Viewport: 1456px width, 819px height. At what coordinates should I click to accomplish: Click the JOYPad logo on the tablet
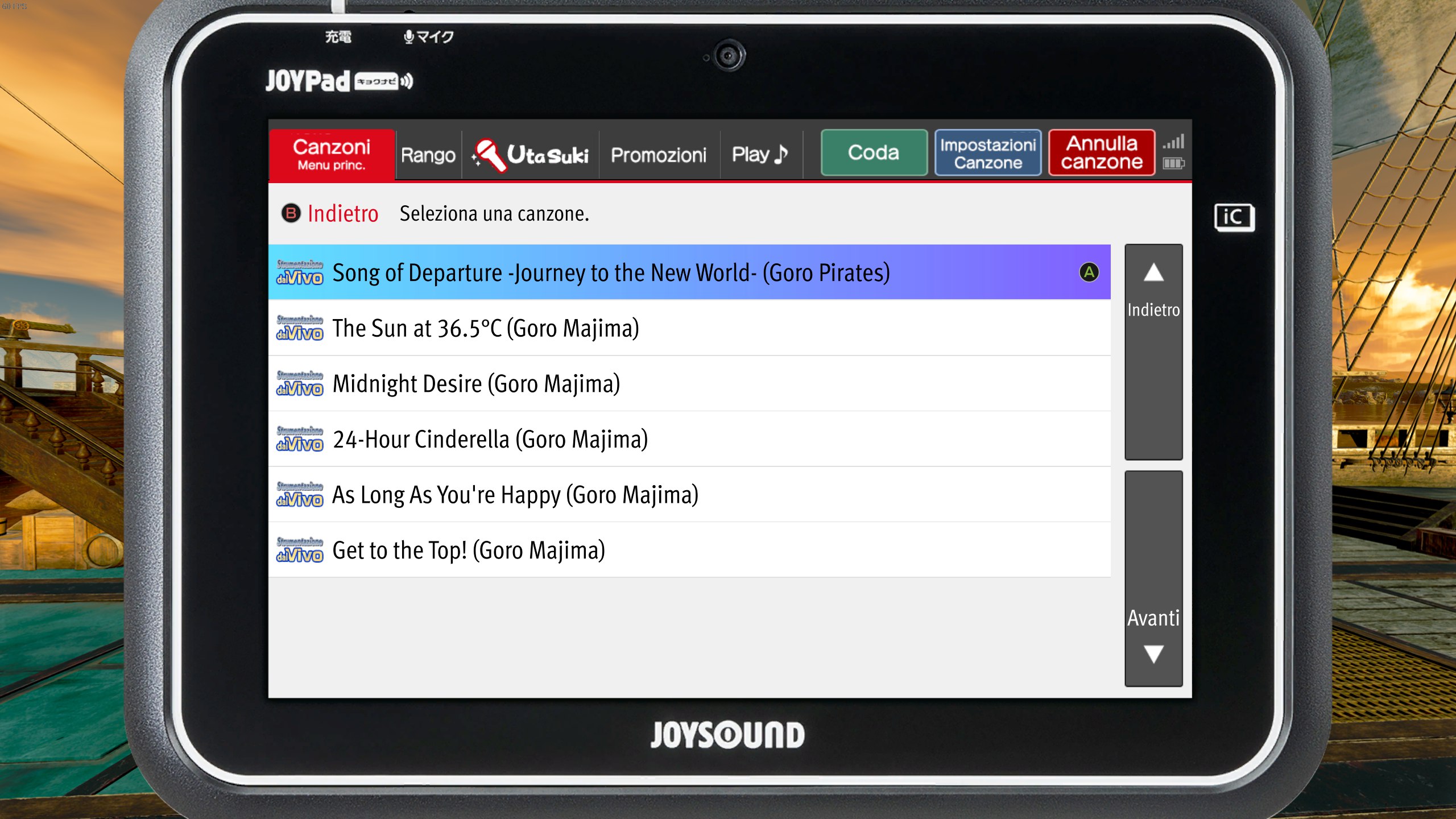339,81
